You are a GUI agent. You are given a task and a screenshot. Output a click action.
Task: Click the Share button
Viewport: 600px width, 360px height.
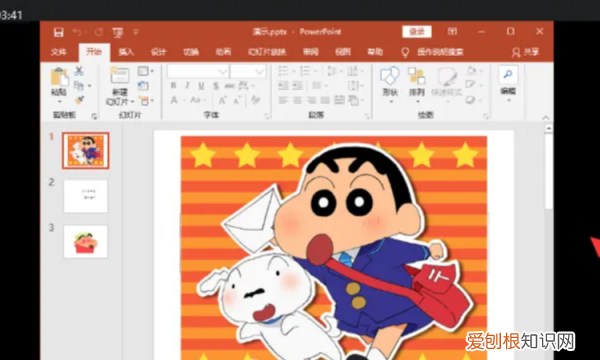click(x=526, y=52)
